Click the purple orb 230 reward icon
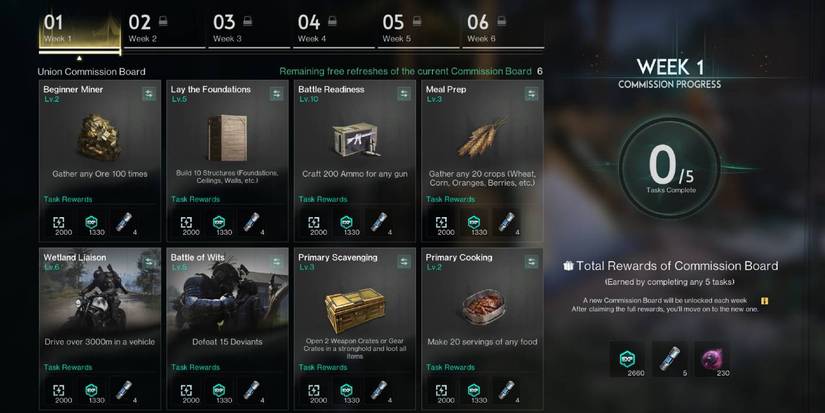Viewport: 825px width, 413px height. click(712, 359)
